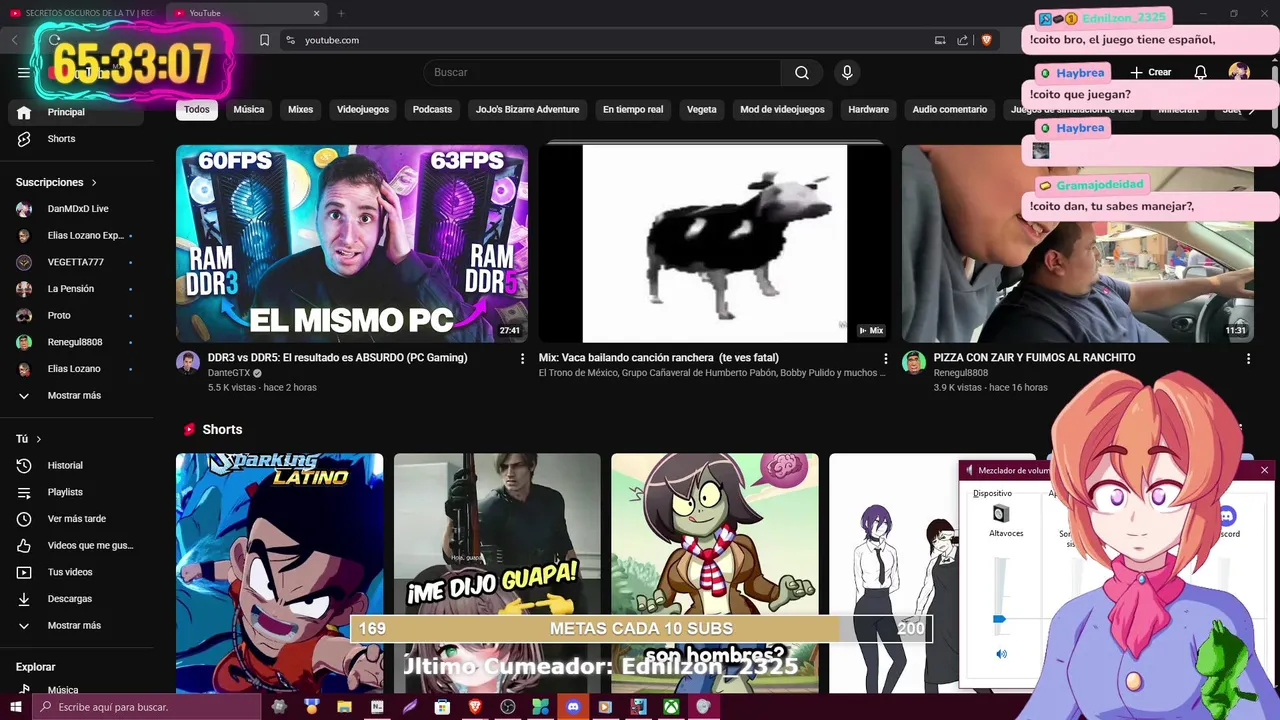Click the Windows taskbar search box
Viewport: 1280px width, 720px height.
coord(147,707)
